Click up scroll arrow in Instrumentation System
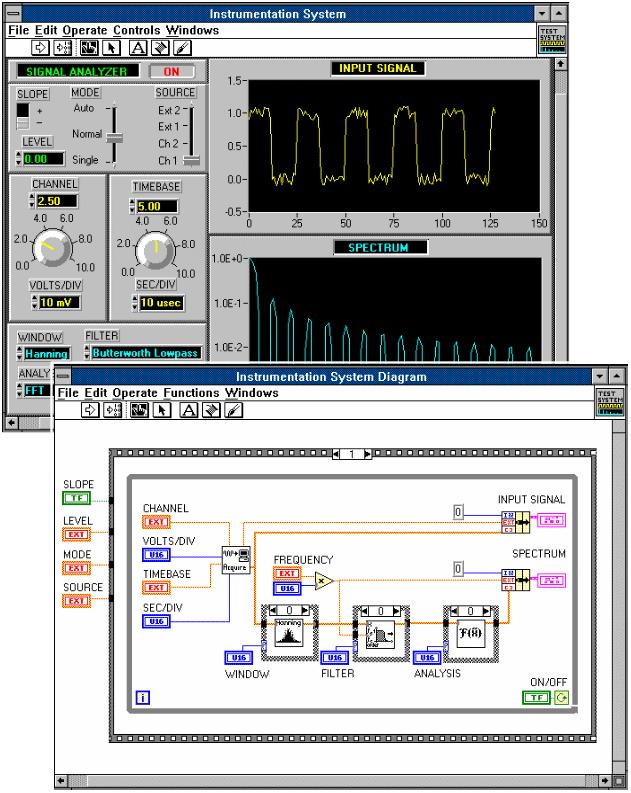 (x=560, y=64)
